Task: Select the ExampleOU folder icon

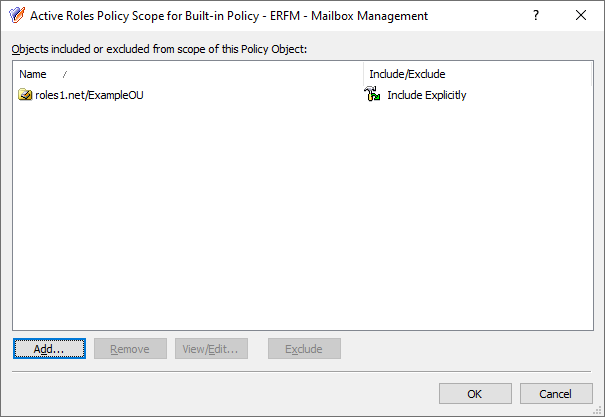Action: click(x=25, y=95)
